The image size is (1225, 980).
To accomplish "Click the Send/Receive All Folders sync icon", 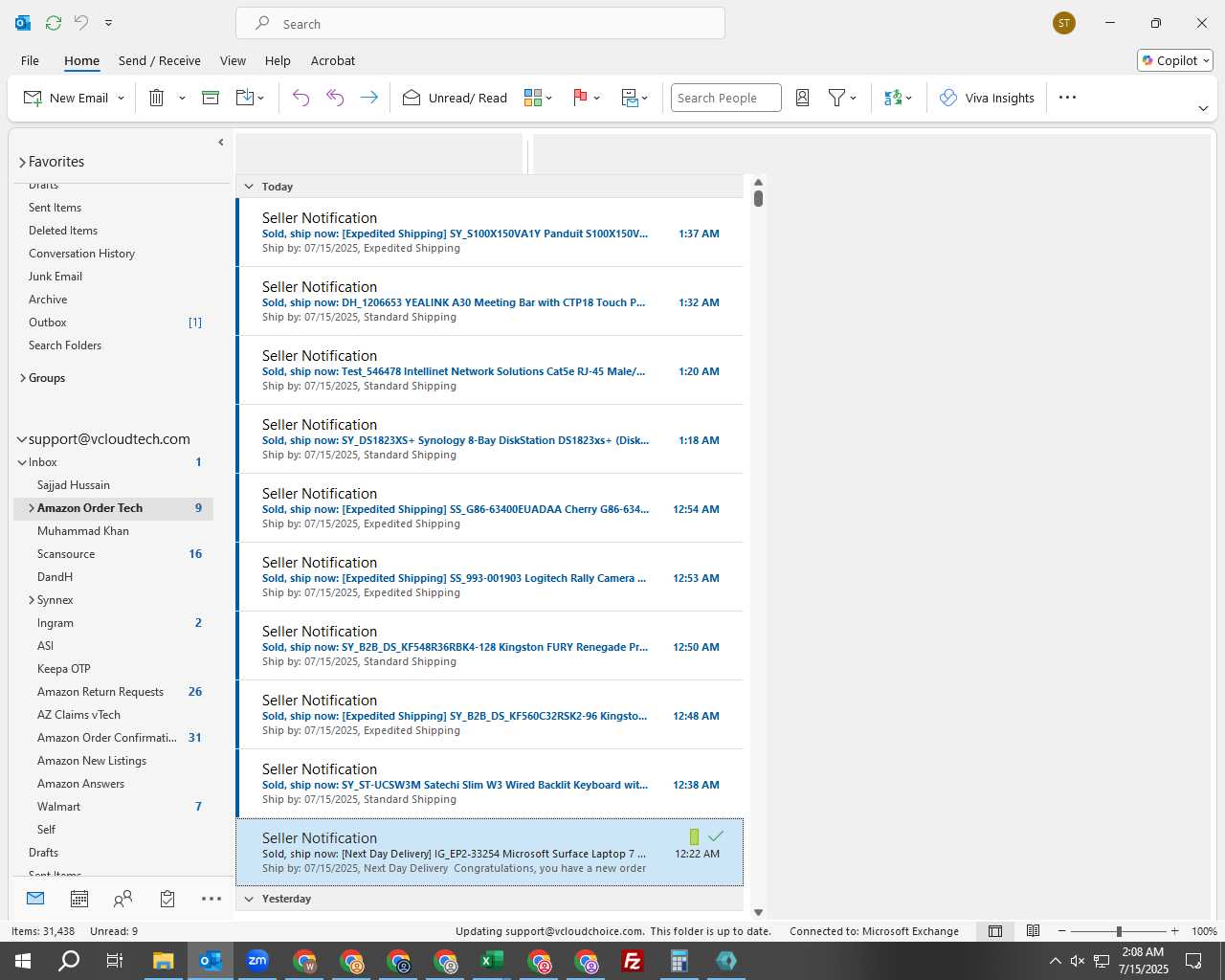I will 54,22.
